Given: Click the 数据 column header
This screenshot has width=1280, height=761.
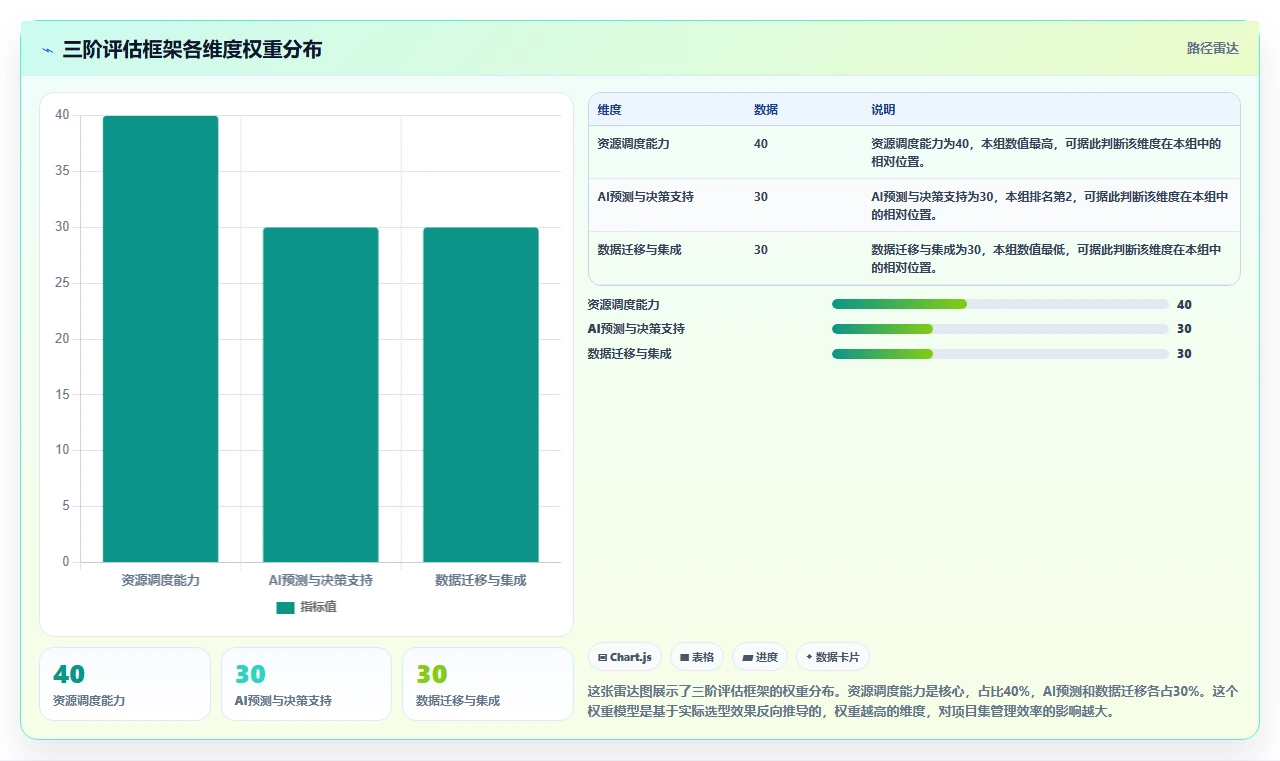Looking at the screenshot, I should pos(766,110).
